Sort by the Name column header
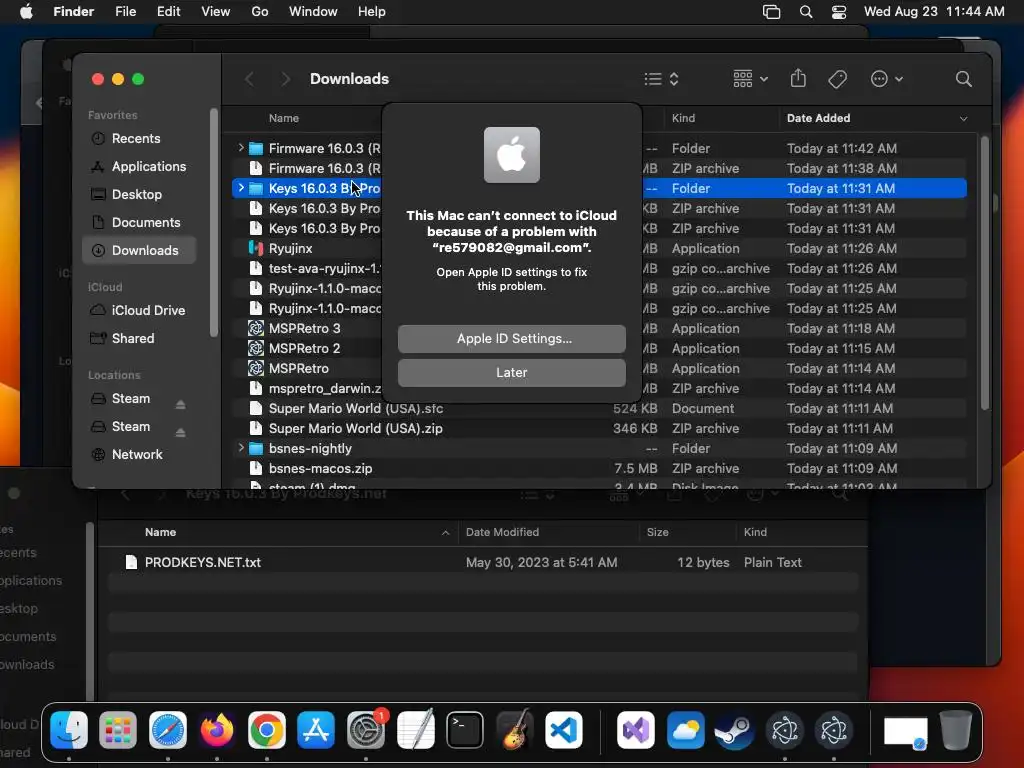The height and width of the screenshot is (768, 1024). pyautogui.click(x=283, y=118)
